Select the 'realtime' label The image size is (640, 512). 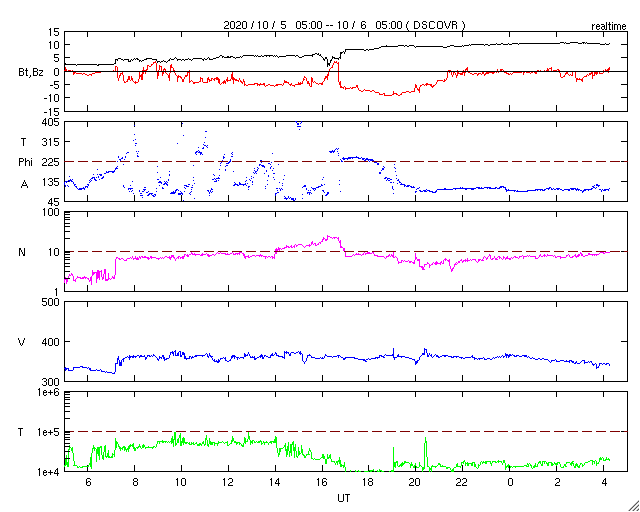pos(609,27)
